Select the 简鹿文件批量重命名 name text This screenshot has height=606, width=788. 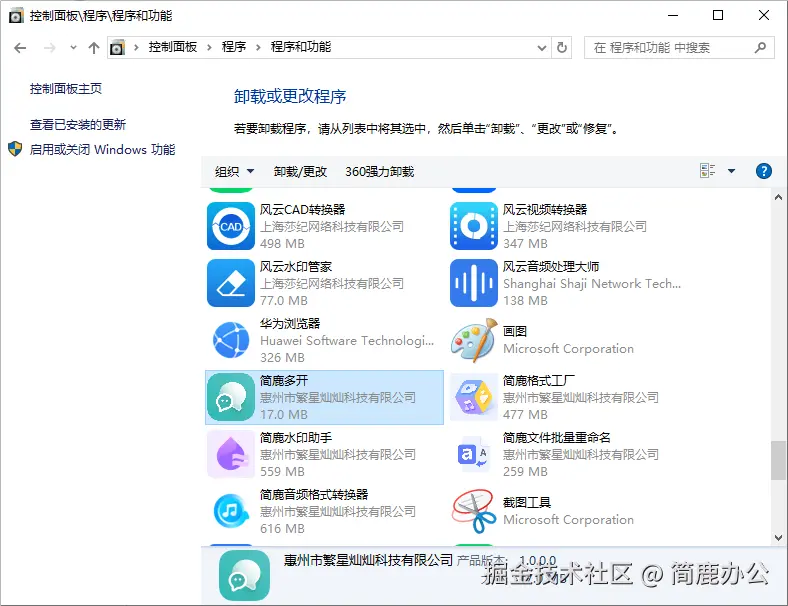(557, 437)
